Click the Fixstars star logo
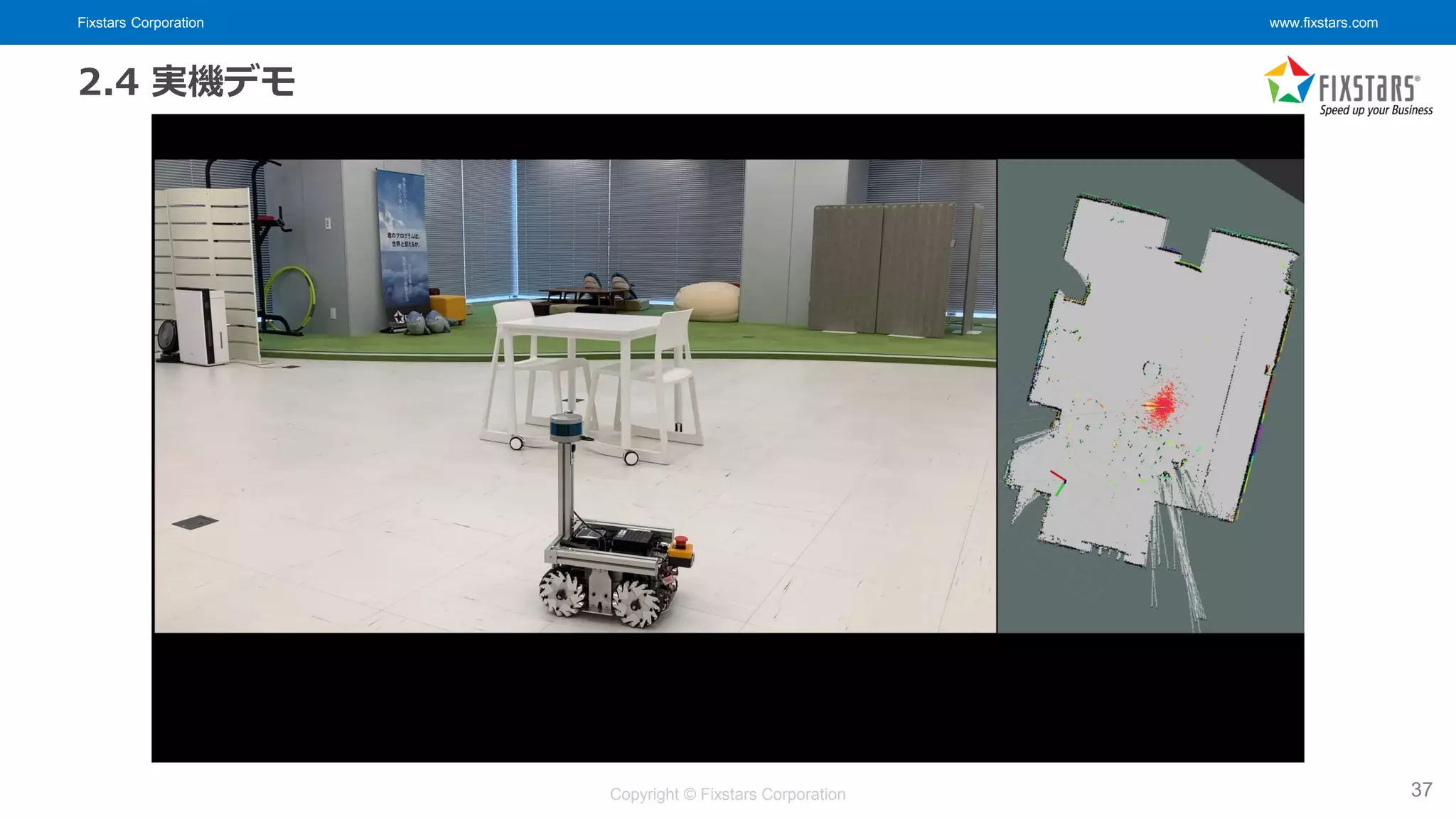 coord(1288,81)
